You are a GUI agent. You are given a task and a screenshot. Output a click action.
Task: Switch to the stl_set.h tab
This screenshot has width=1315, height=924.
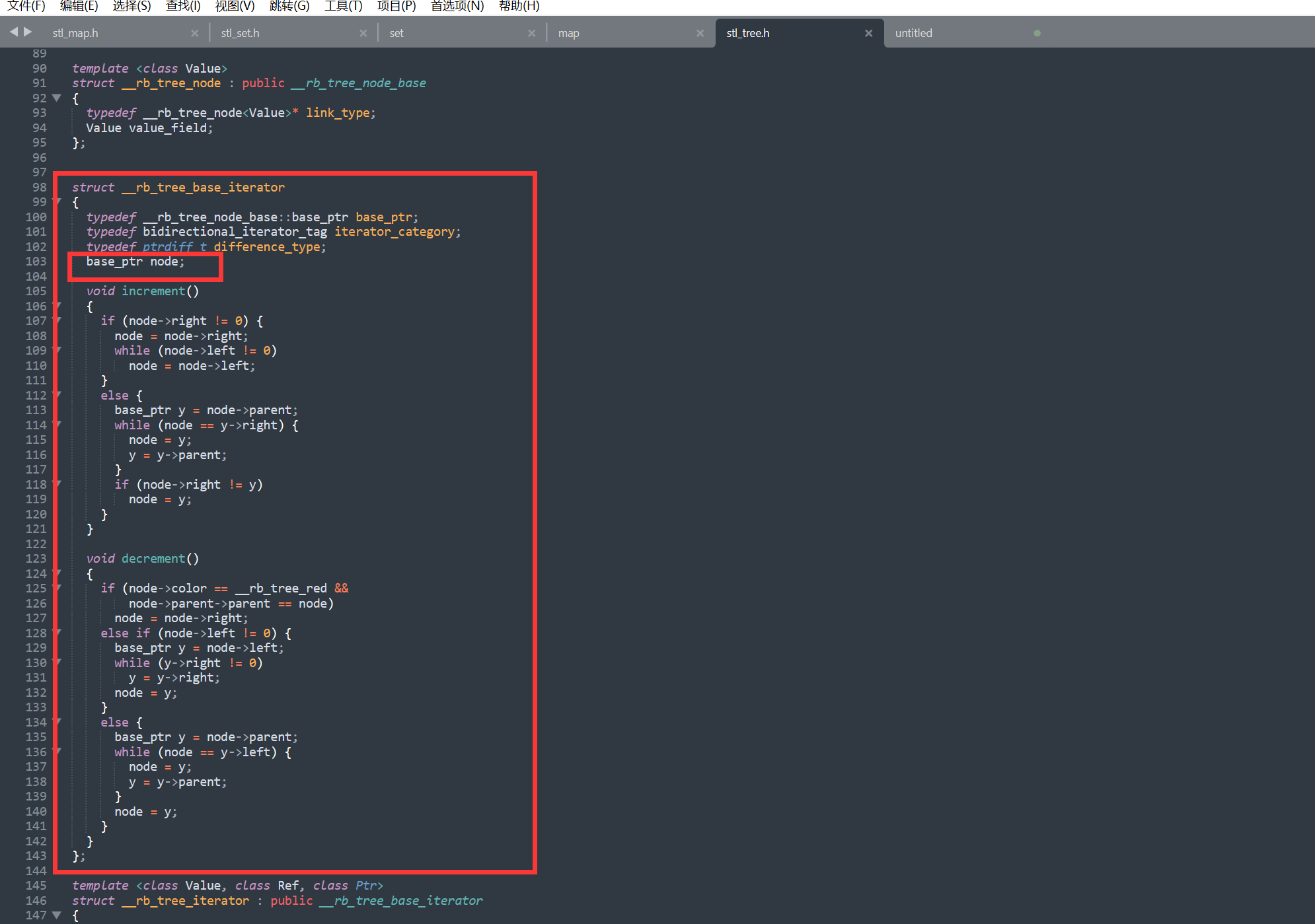(x=240, y=33)
